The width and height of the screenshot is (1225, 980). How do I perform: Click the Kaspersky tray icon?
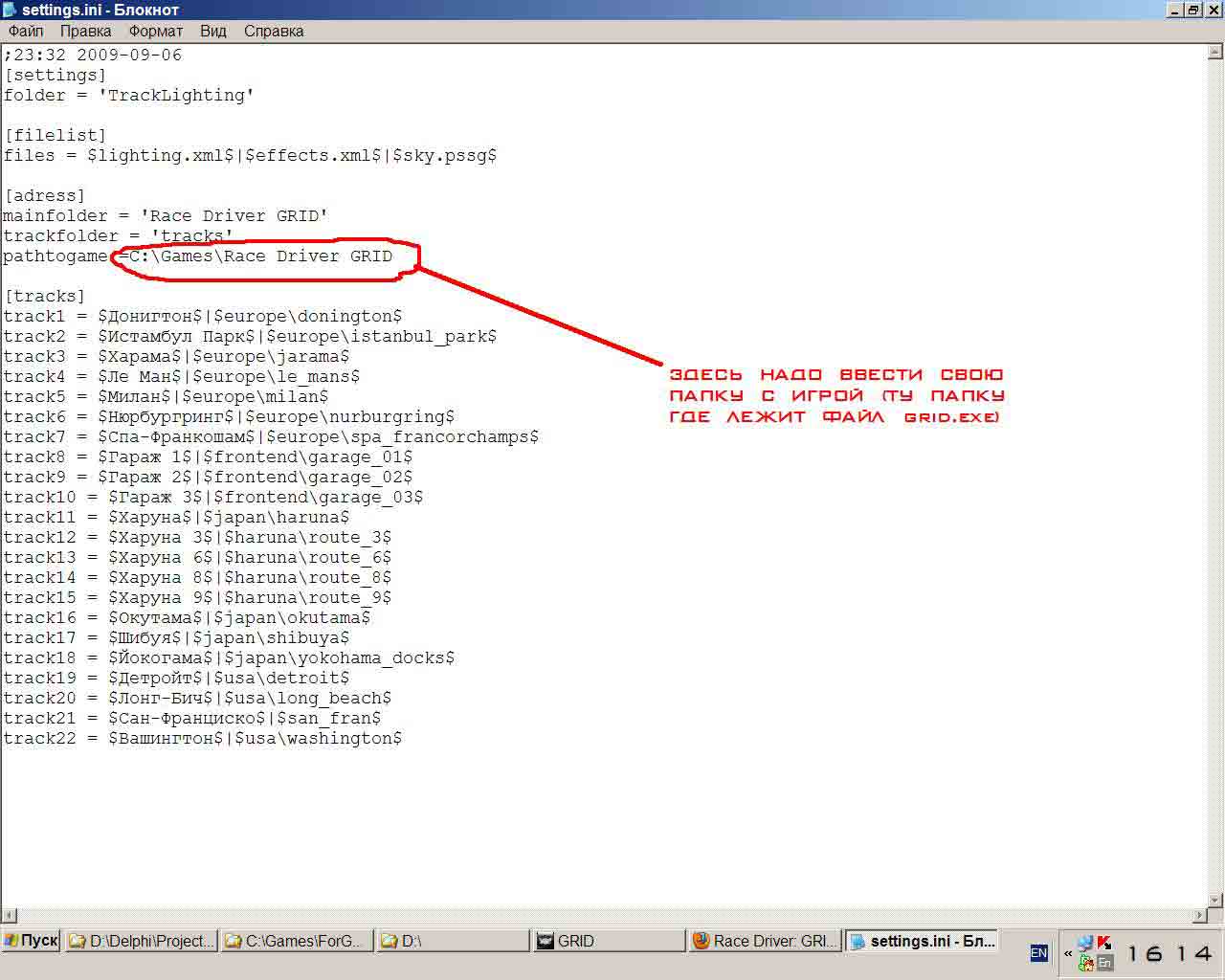(x=1104, y=943)
